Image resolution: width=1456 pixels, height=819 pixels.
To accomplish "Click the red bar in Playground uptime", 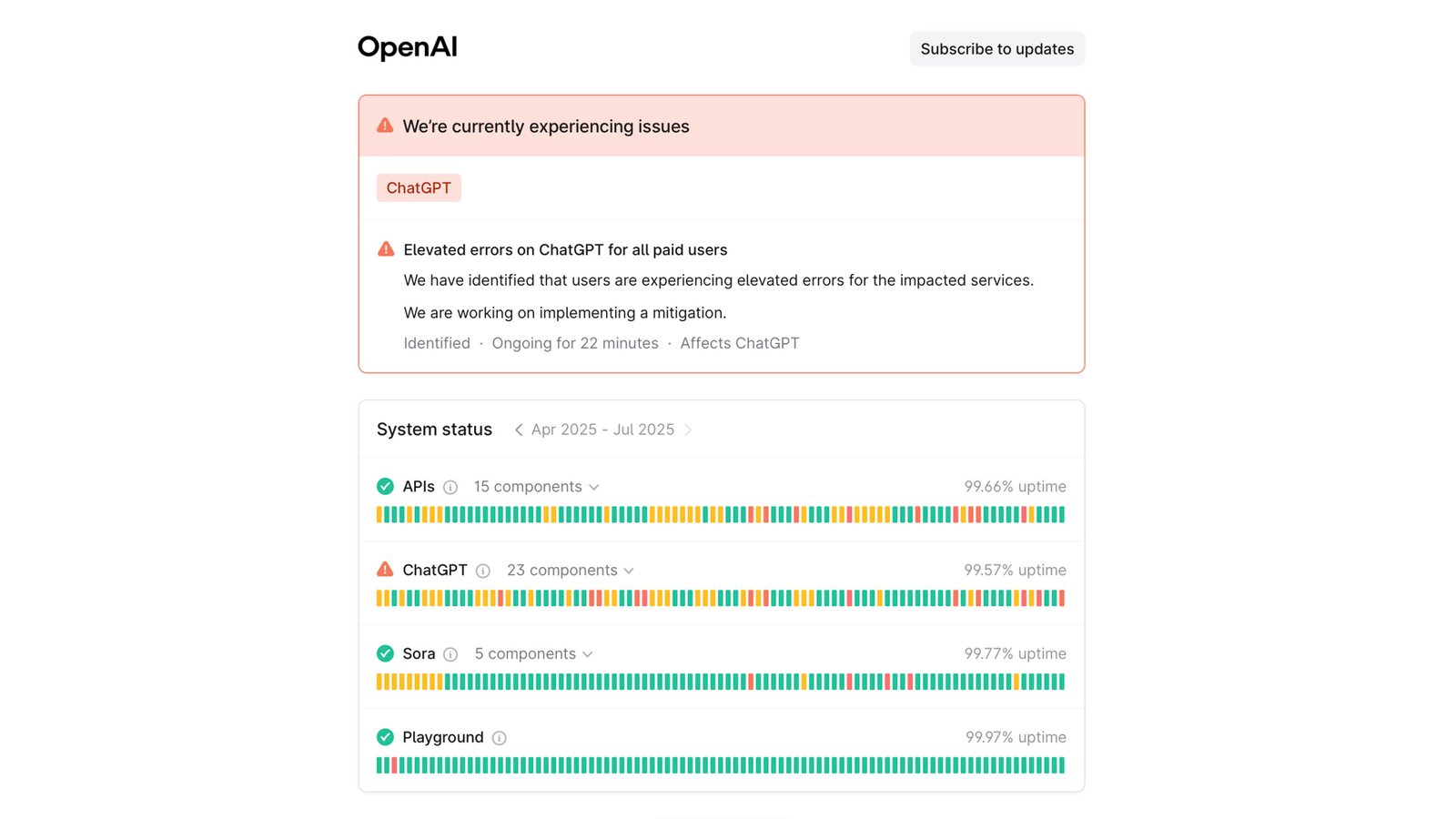I will [x=394, y=765].
